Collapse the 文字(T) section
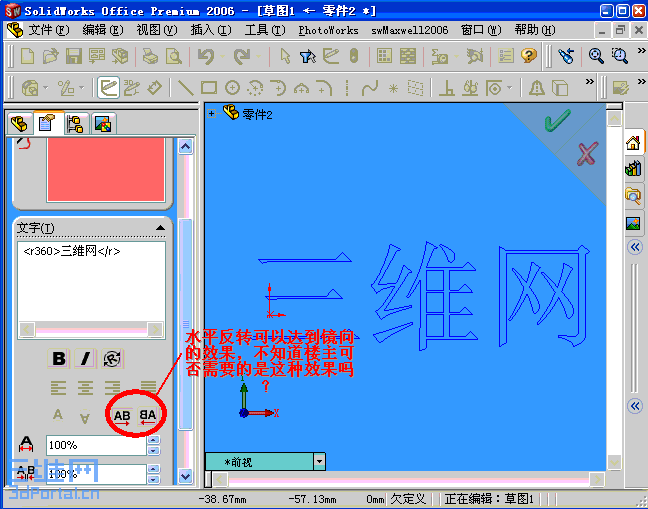This screenshot has width=648, height=509. tap(160, 228)
